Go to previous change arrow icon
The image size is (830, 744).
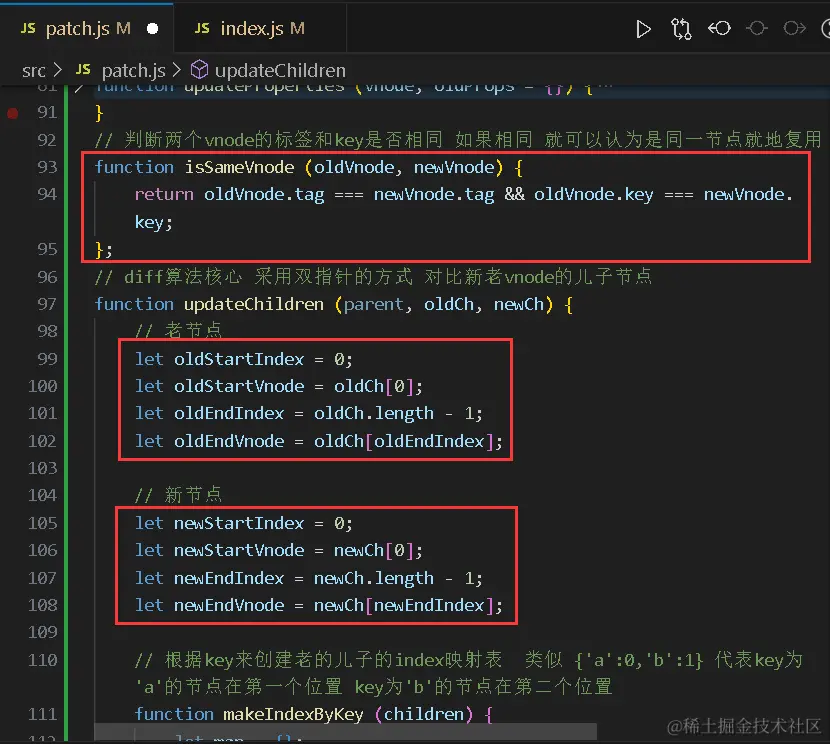click(719, 28)
